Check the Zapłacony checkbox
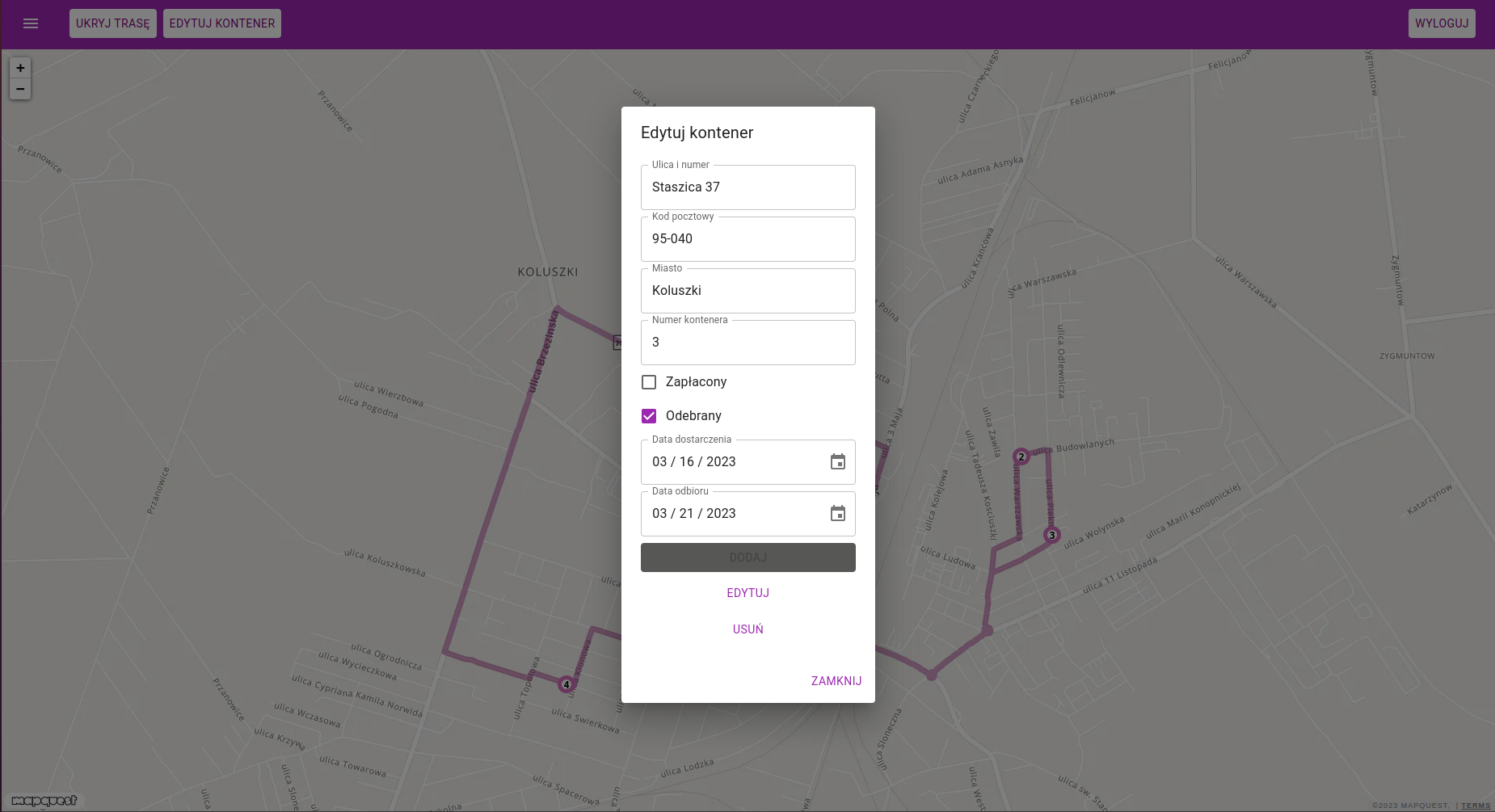This screenshot has height=812, width=1495. click(x=649, y=382)
